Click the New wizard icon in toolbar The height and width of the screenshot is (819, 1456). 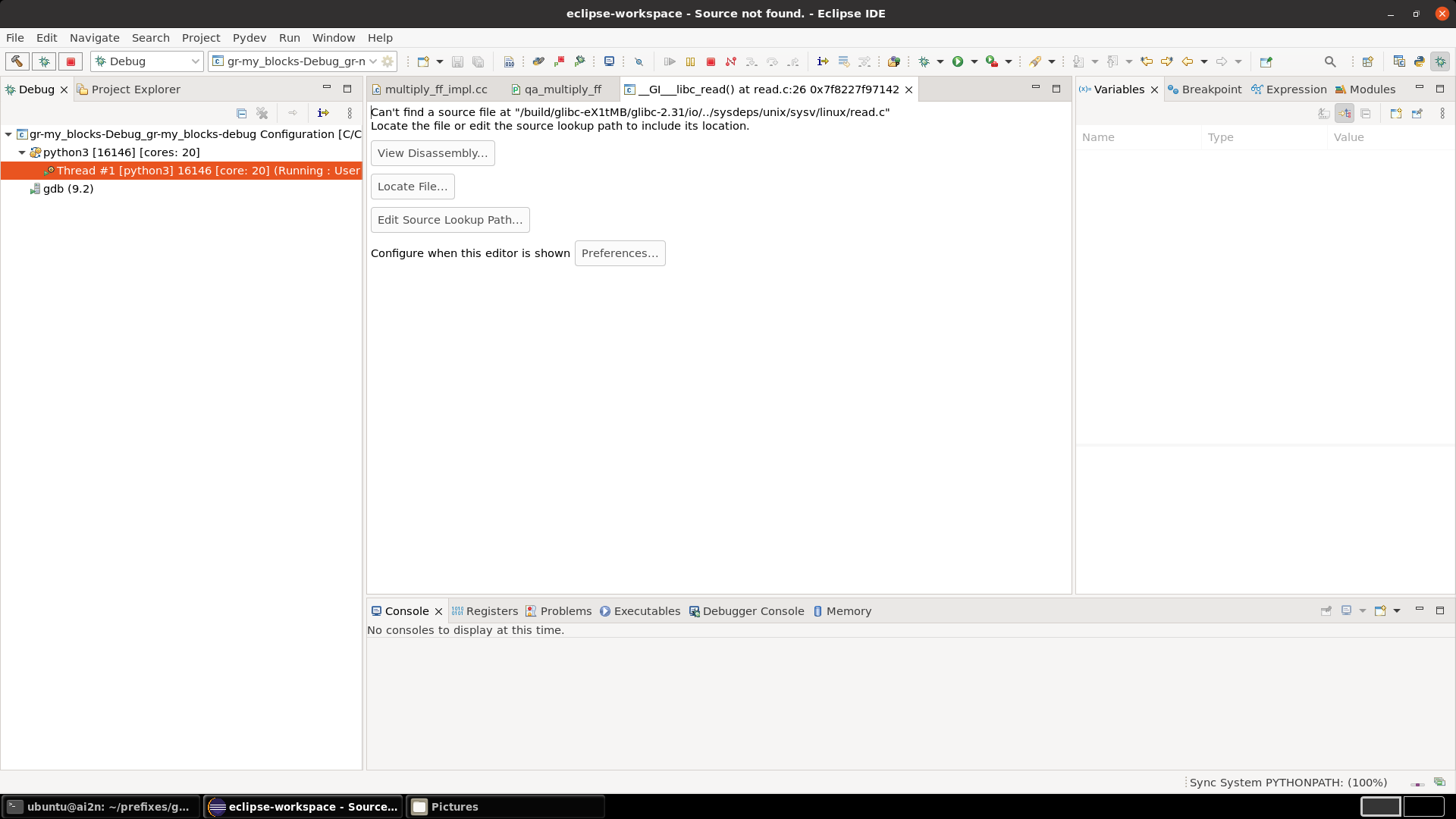[x=423, y=61]
